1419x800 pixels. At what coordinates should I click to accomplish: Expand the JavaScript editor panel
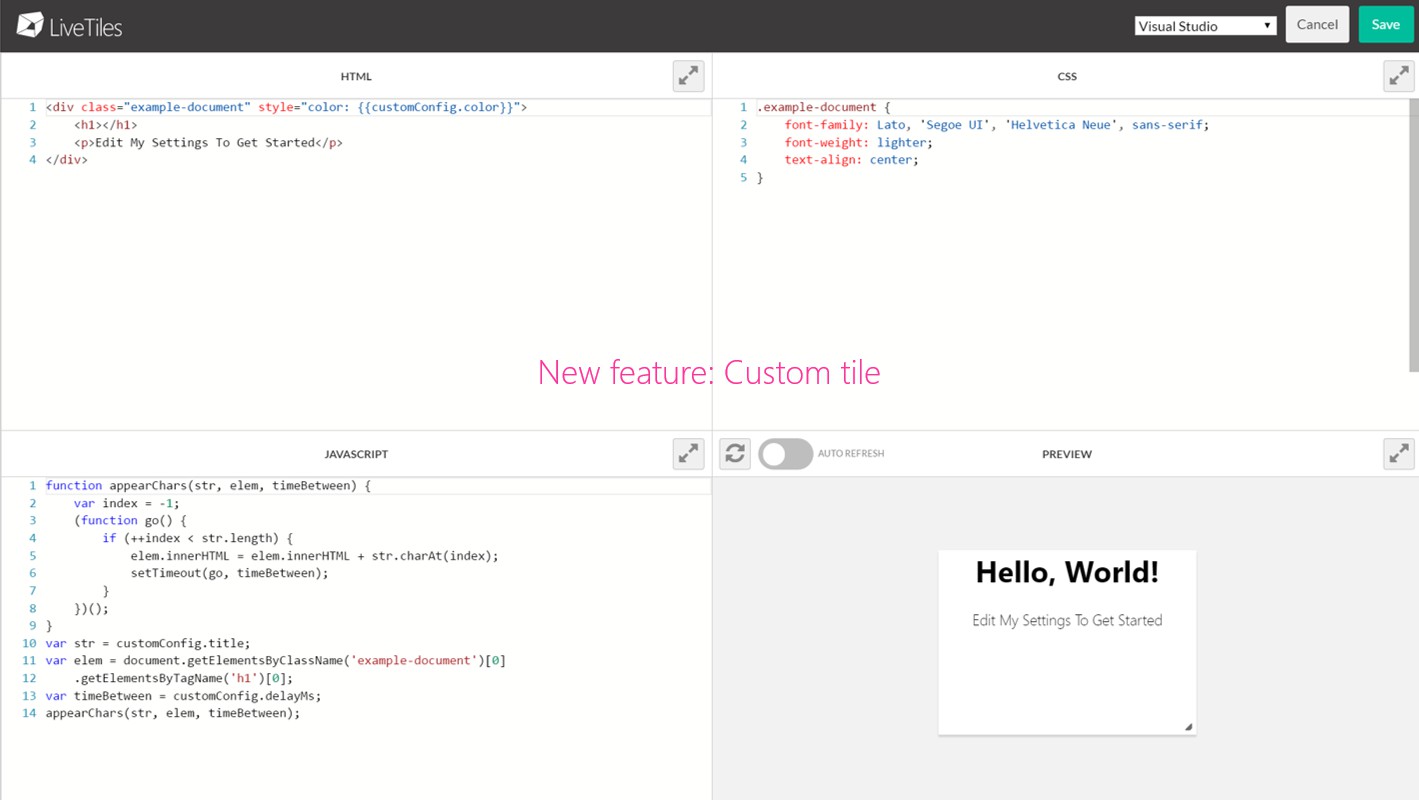[x=688, y=454]
